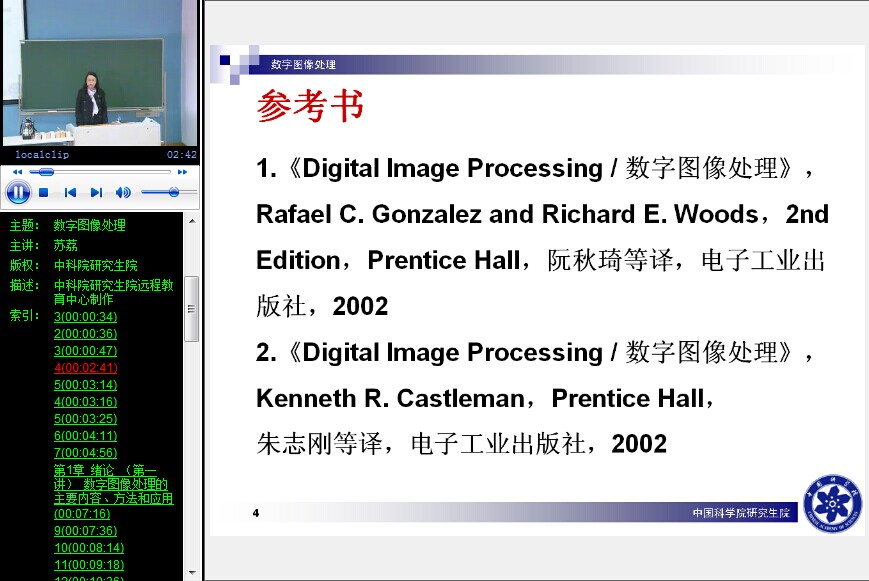Viewport: 869px width, 581px height.
Task: Jump to index entry 9(00:07:36)
Action: click(x=85, y=531)
